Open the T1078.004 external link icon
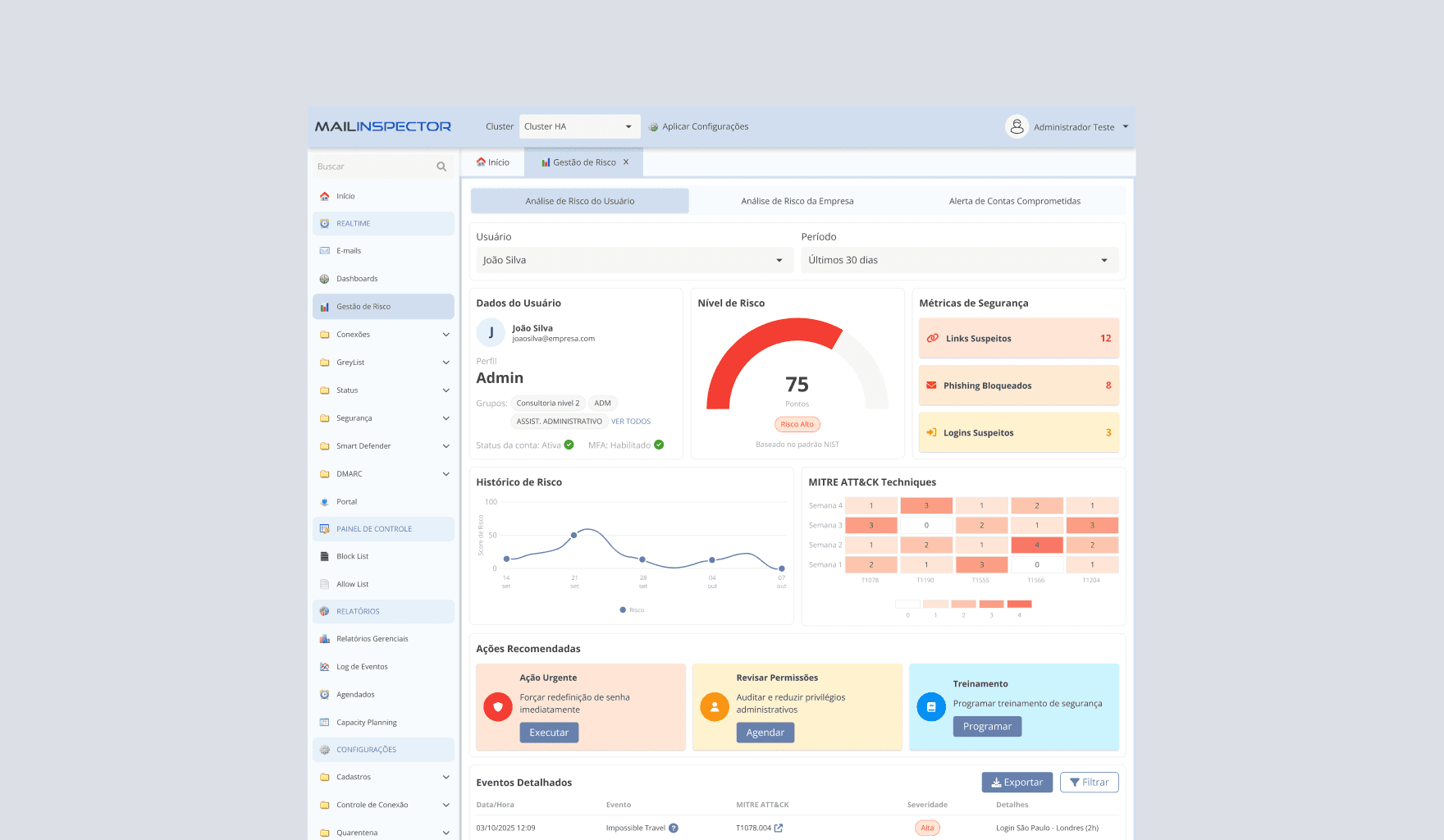Image resolution: width=1444 pixels, height=840 pixels. tap(779, 828)
